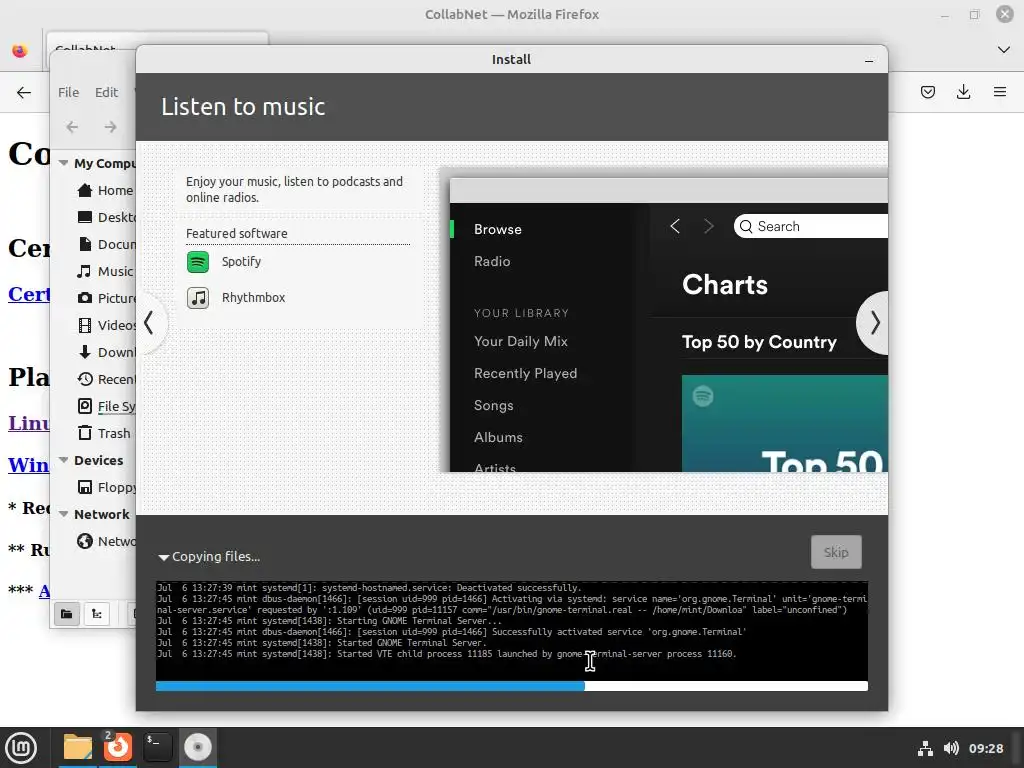Click the volume speaker tray icon
This screenshot has height=768, width=1024.
[951, 748]
